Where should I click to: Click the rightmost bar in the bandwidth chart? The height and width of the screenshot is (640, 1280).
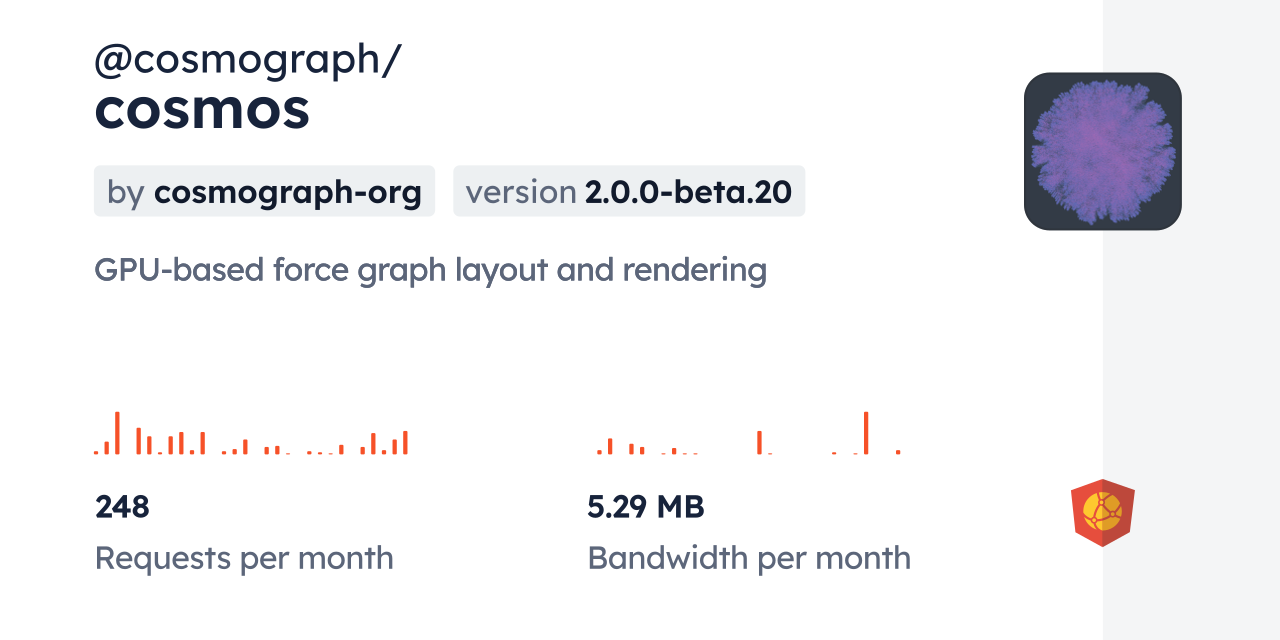(x=898, y=452)
